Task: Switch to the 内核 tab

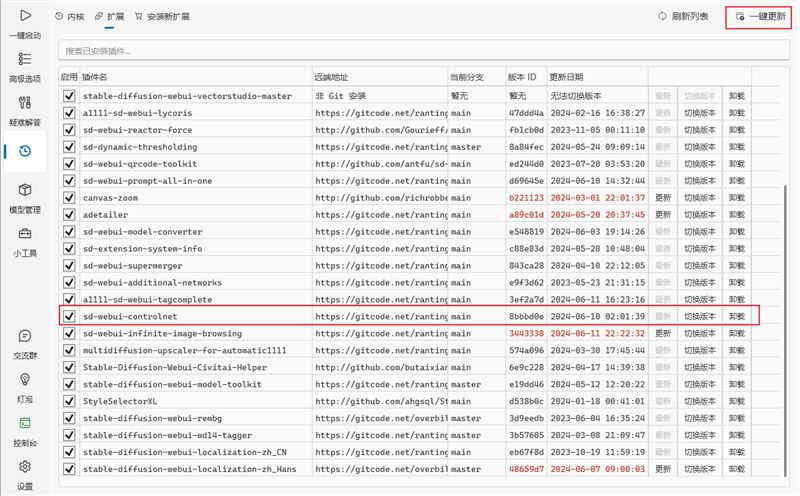Action: coord(69,16)
